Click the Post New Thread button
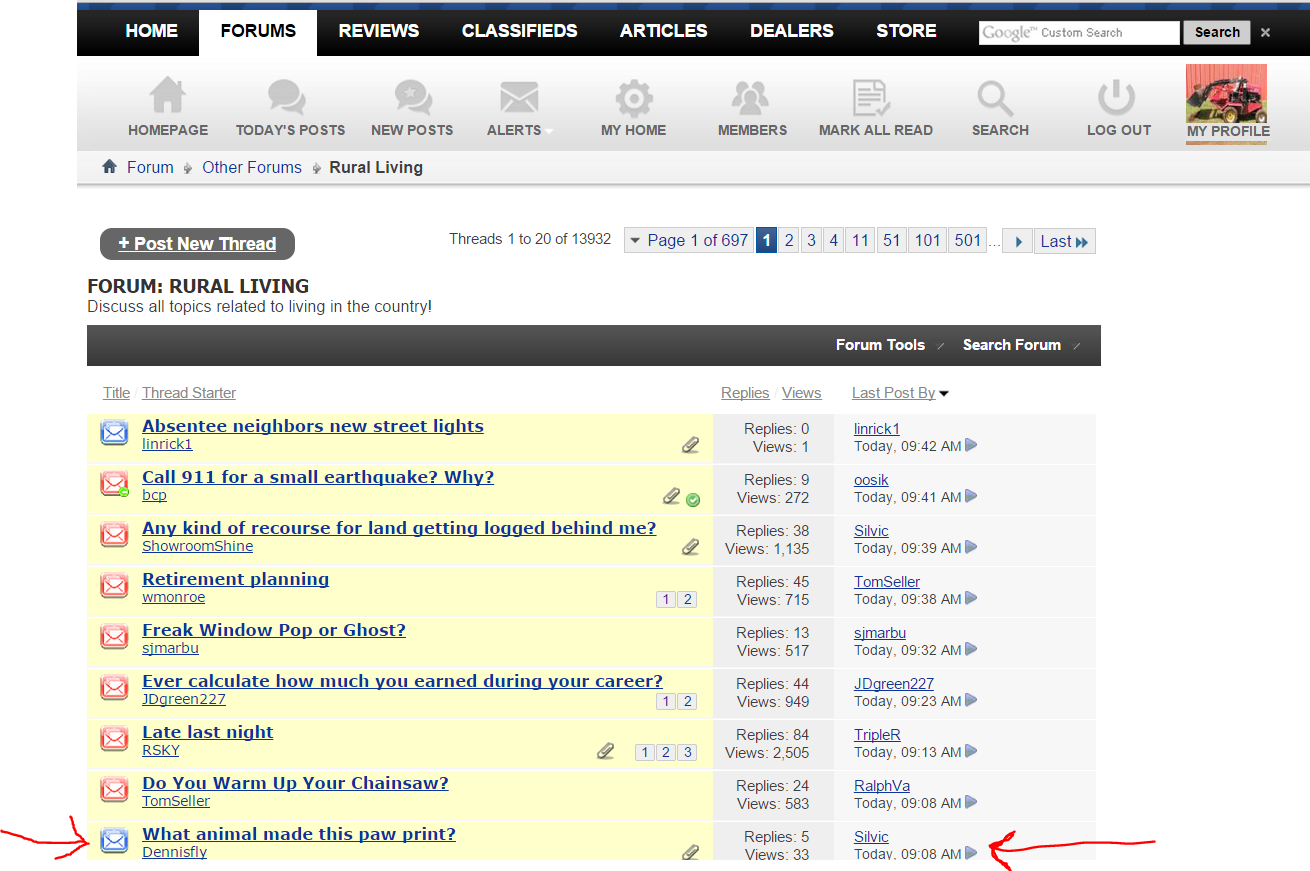The height and width of the screenshot is (871, 1310). tap(197, 244)
